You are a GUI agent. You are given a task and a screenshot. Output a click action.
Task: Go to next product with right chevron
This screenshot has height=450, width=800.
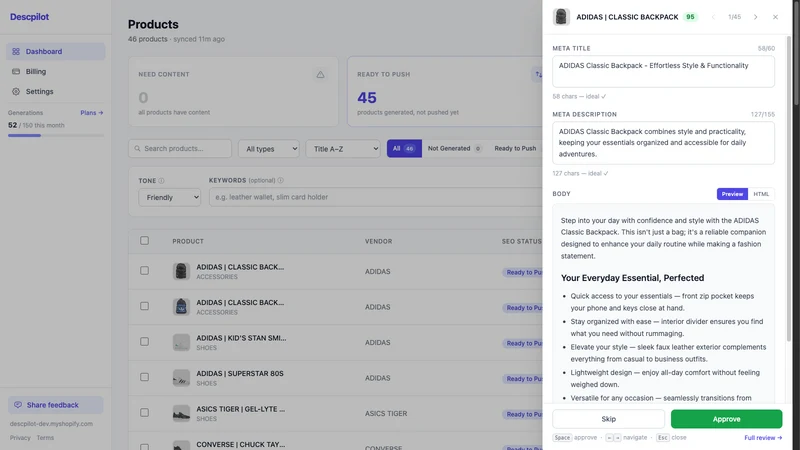pyautogui.click(x=756, y=17)
